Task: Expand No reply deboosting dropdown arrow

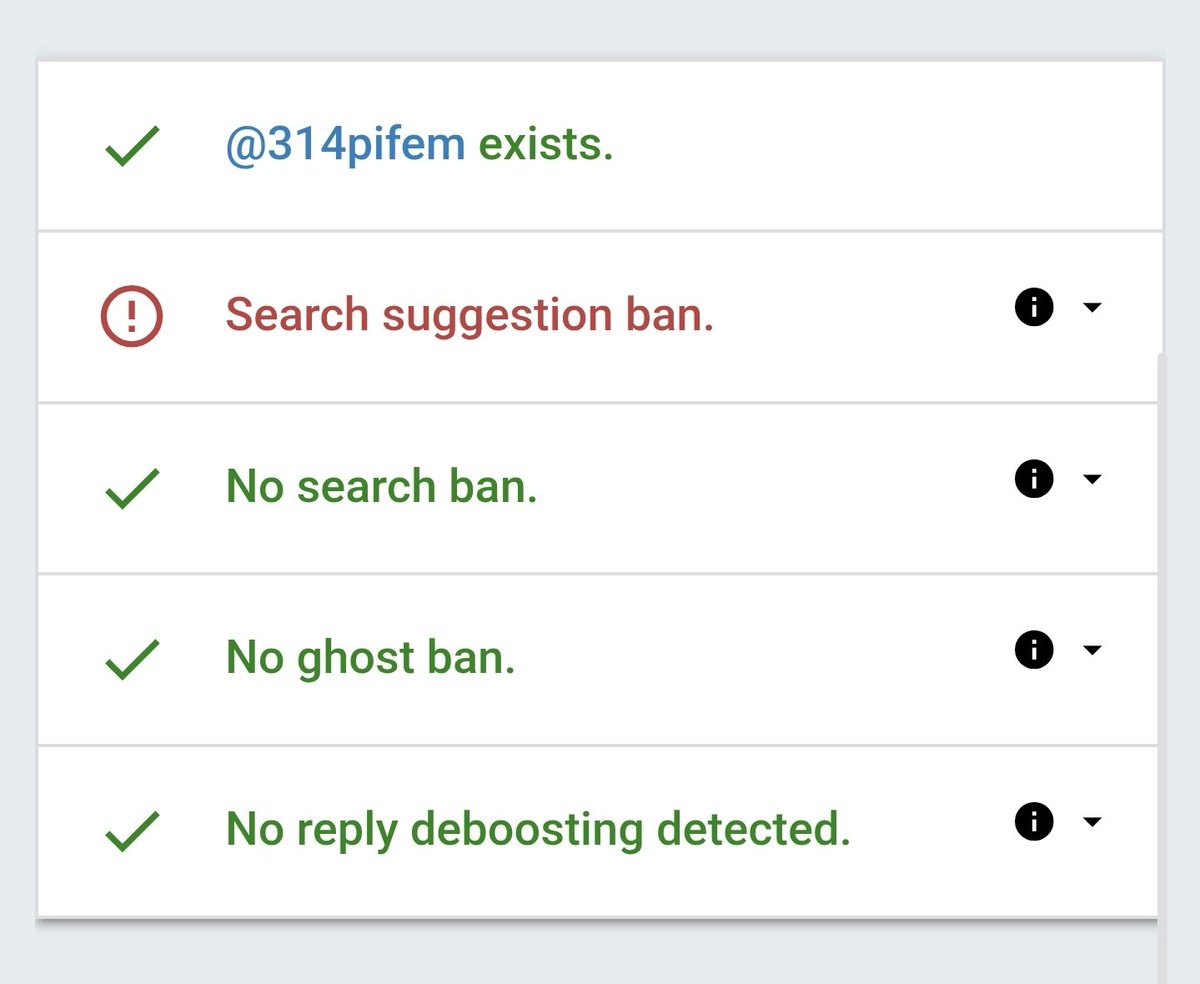Action: point(1092,823)
